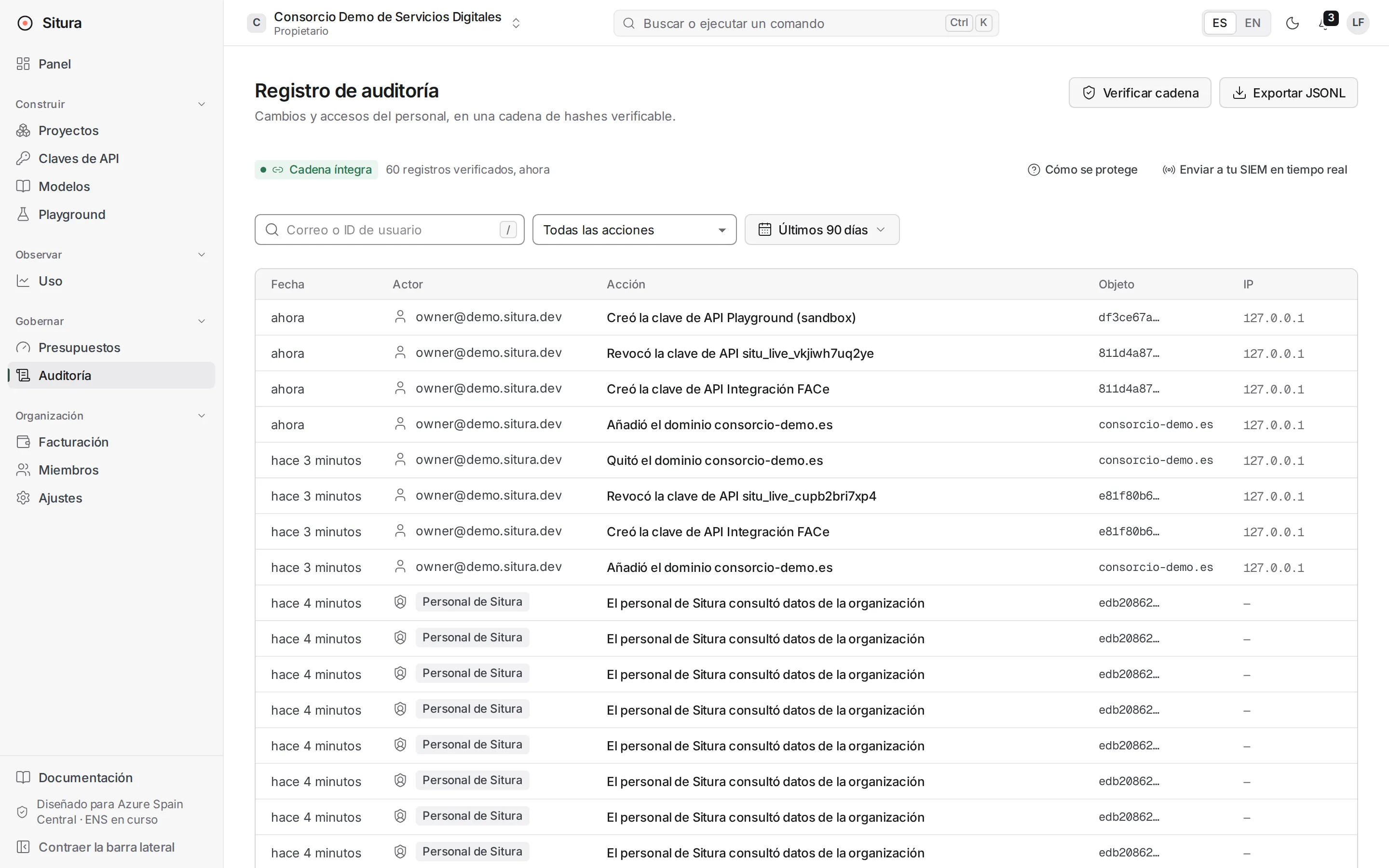This screenshot has width=1389, height=868.
Task: Open Documentación link
Action: [112, 777]
